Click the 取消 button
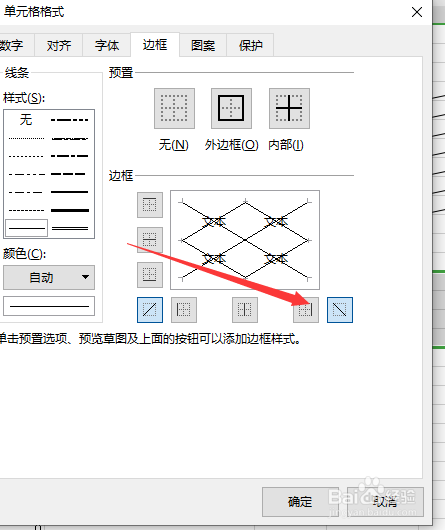 click(385, 502)
